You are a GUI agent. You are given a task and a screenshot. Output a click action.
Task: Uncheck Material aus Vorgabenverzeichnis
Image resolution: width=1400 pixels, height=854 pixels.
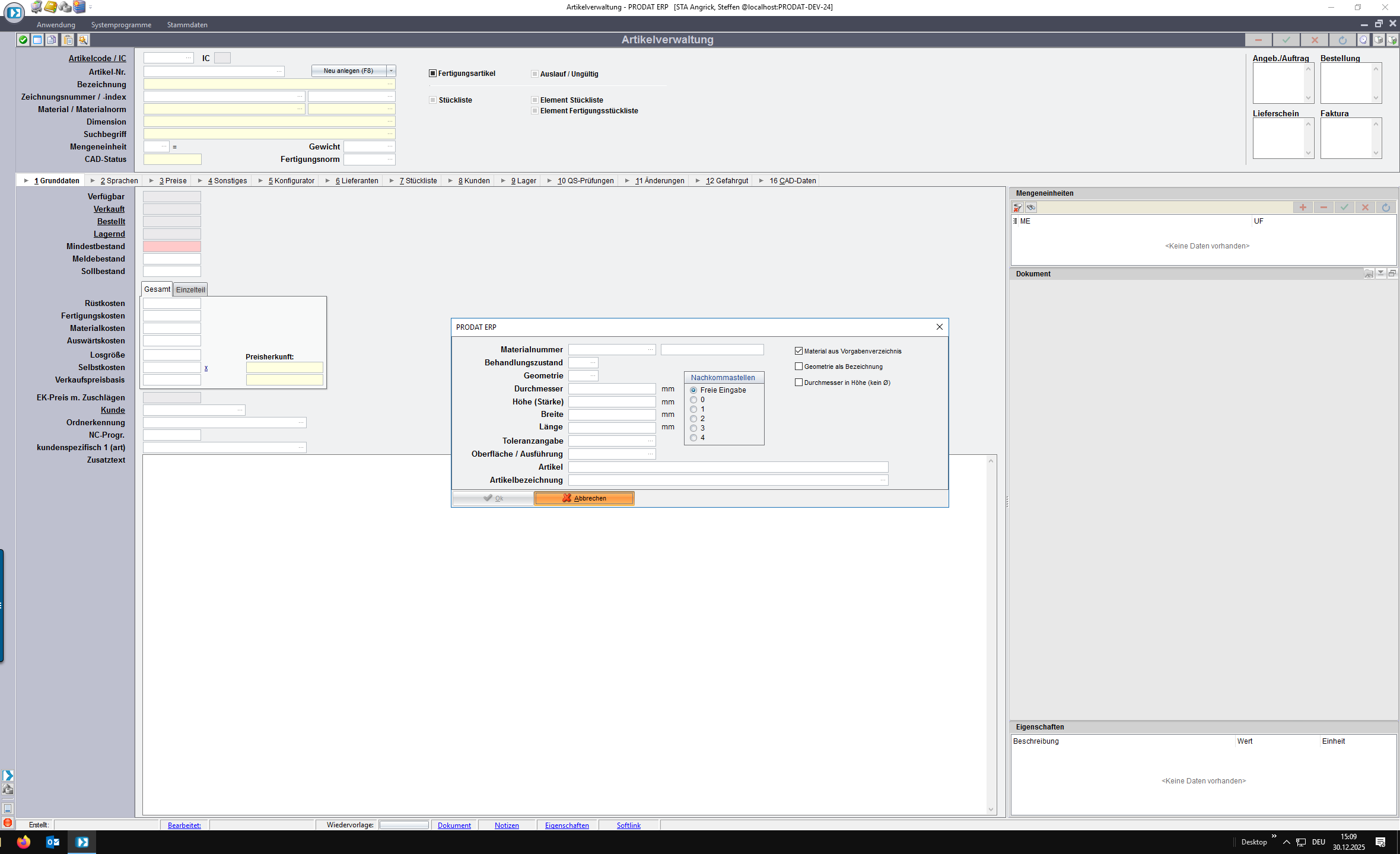798,351
